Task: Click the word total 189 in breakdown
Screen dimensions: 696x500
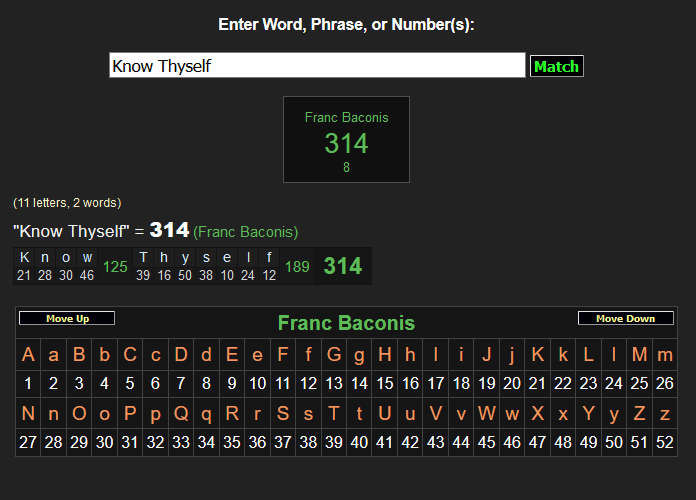Action: [x=297, y=267]
